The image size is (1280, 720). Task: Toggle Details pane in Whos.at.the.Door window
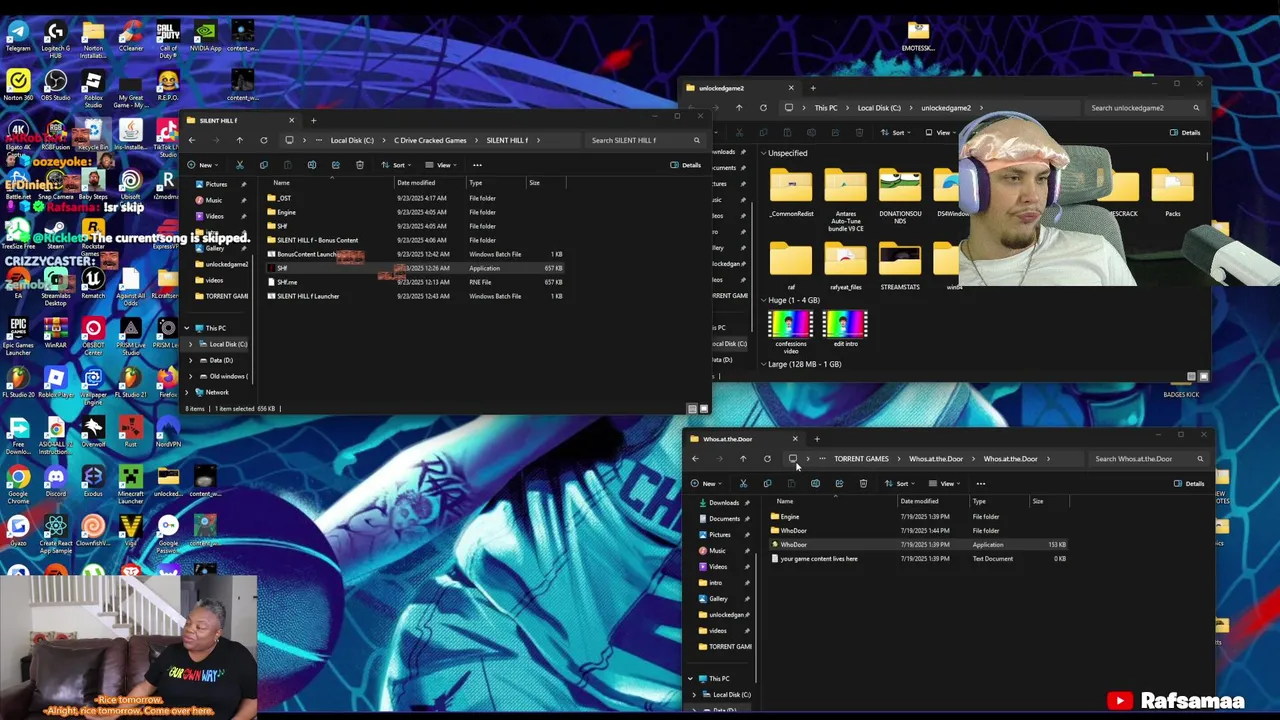[x=1189, y=484]
